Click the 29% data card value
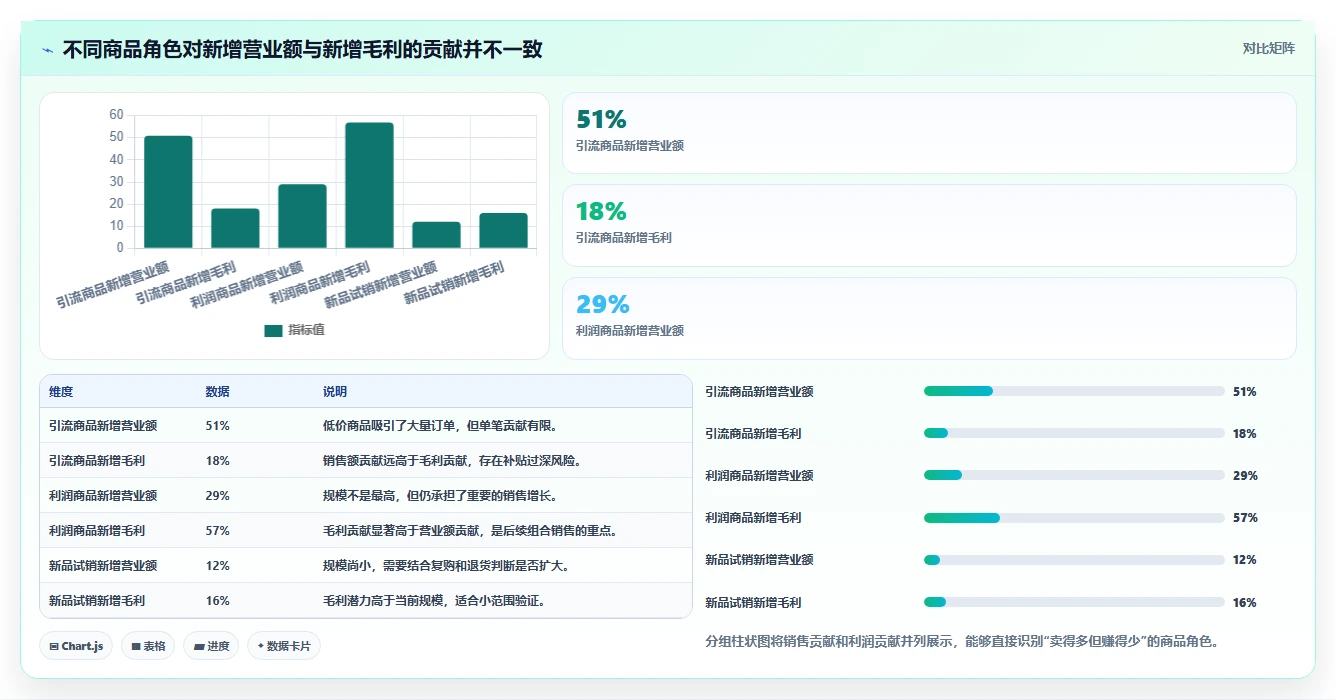Viewport: 1336px width, 700px height. (603, 304)
